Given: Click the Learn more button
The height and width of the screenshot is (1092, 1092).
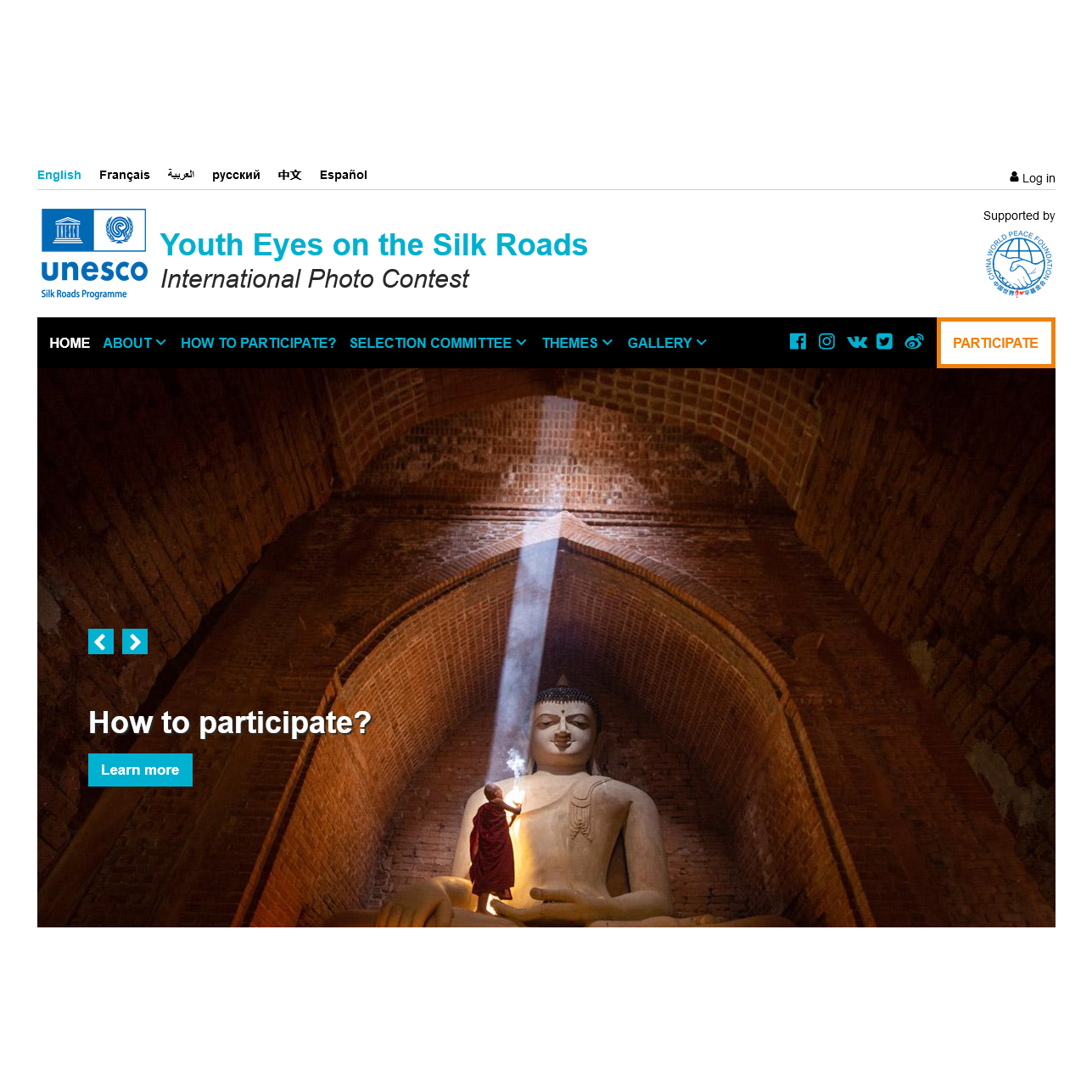Looking at the screenshot, I should pyautogui.click(x=140, y=770).
